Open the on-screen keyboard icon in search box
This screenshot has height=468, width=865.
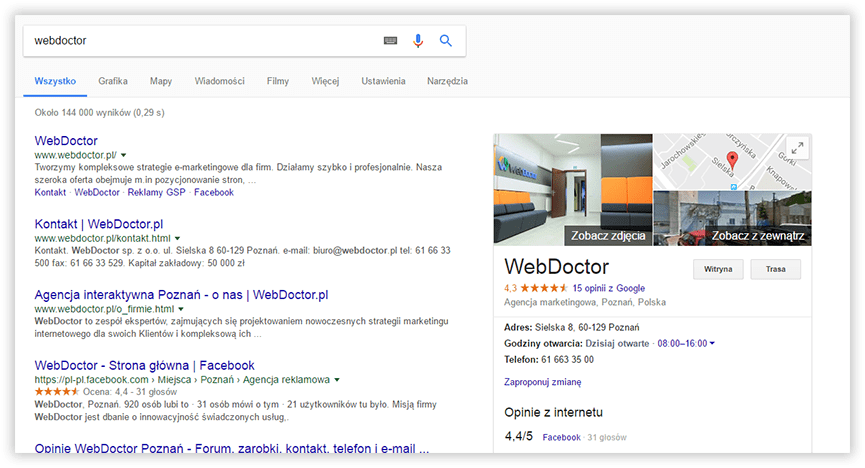tap(390, 40)
